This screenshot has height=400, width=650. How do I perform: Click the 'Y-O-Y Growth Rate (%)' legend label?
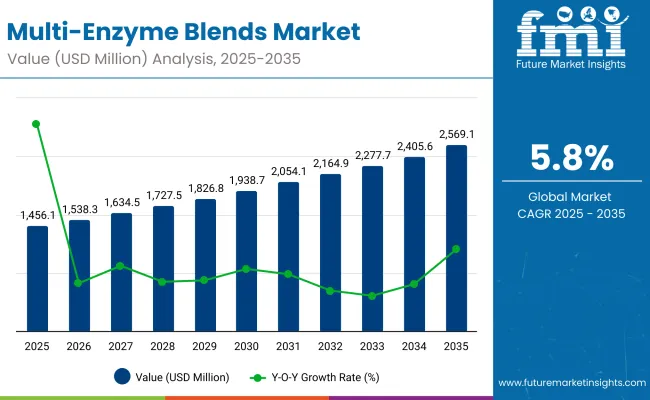tap(325, 377)
